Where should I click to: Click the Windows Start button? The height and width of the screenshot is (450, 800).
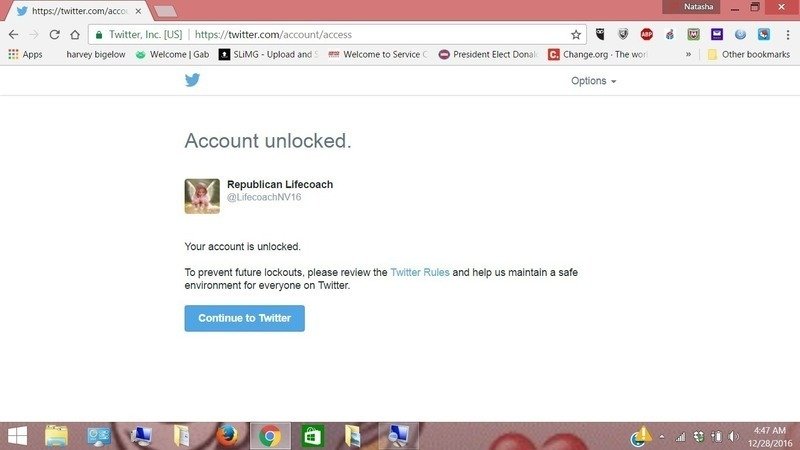click(x=17, y=436)
